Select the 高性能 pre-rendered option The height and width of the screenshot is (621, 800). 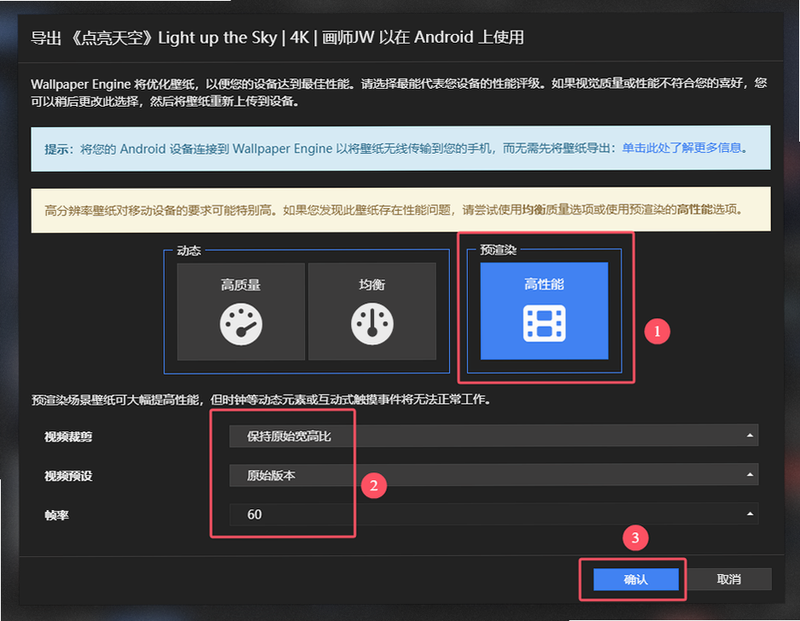click(x=544, y=311)
